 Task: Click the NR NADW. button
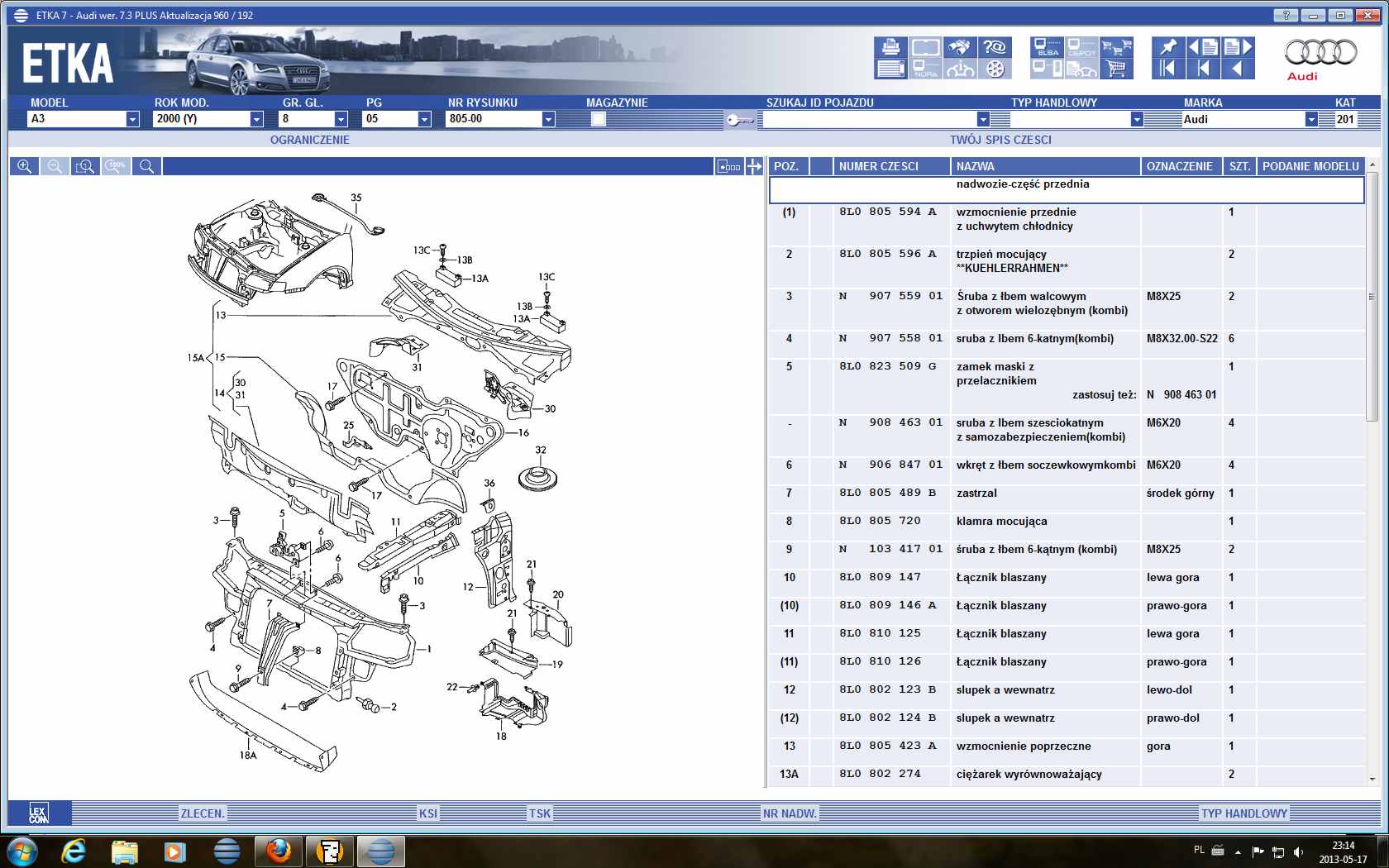pyautogui.click(x=790, y=813)
